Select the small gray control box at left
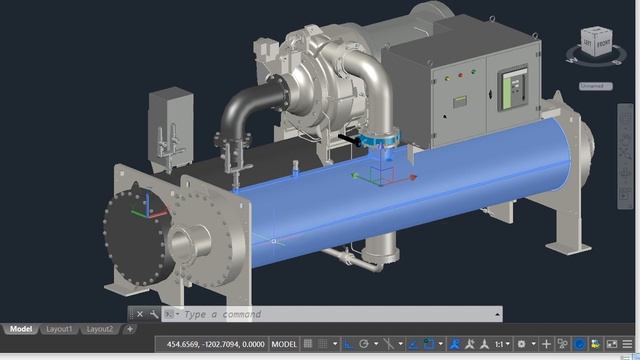Screen dimensions: 640x360 (171, 127)
